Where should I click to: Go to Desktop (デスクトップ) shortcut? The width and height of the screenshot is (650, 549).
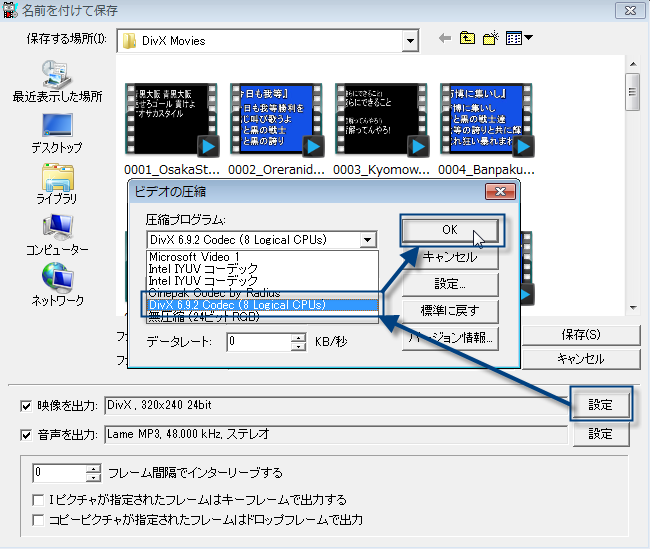click(x=56, y=132)
